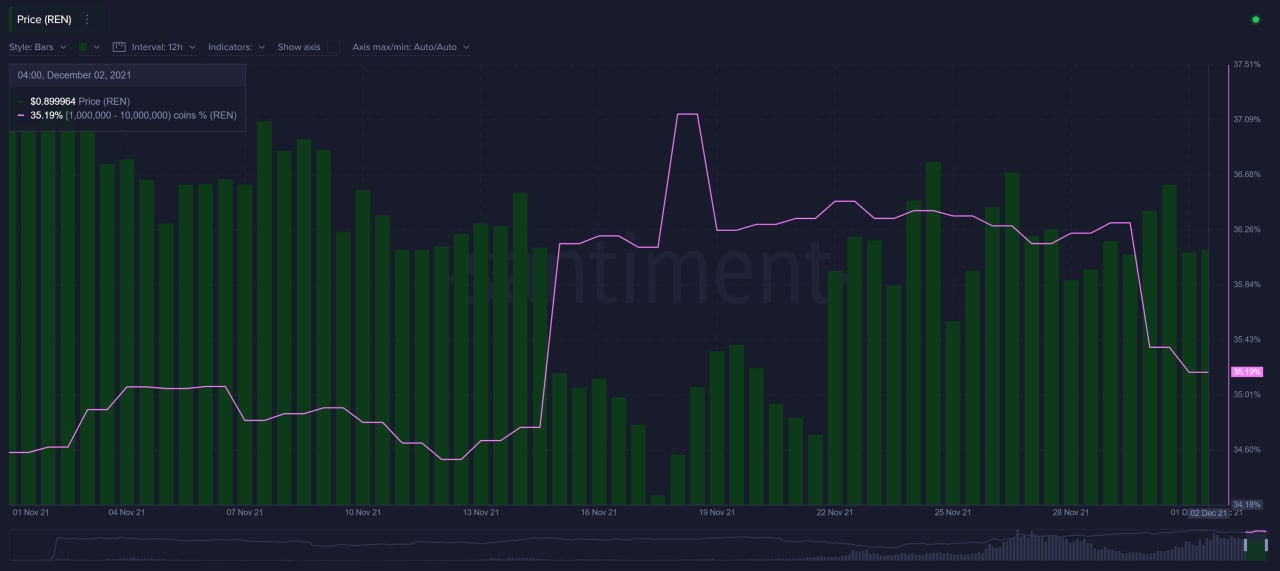Click the green status dot indicator

coord(1255,19)
